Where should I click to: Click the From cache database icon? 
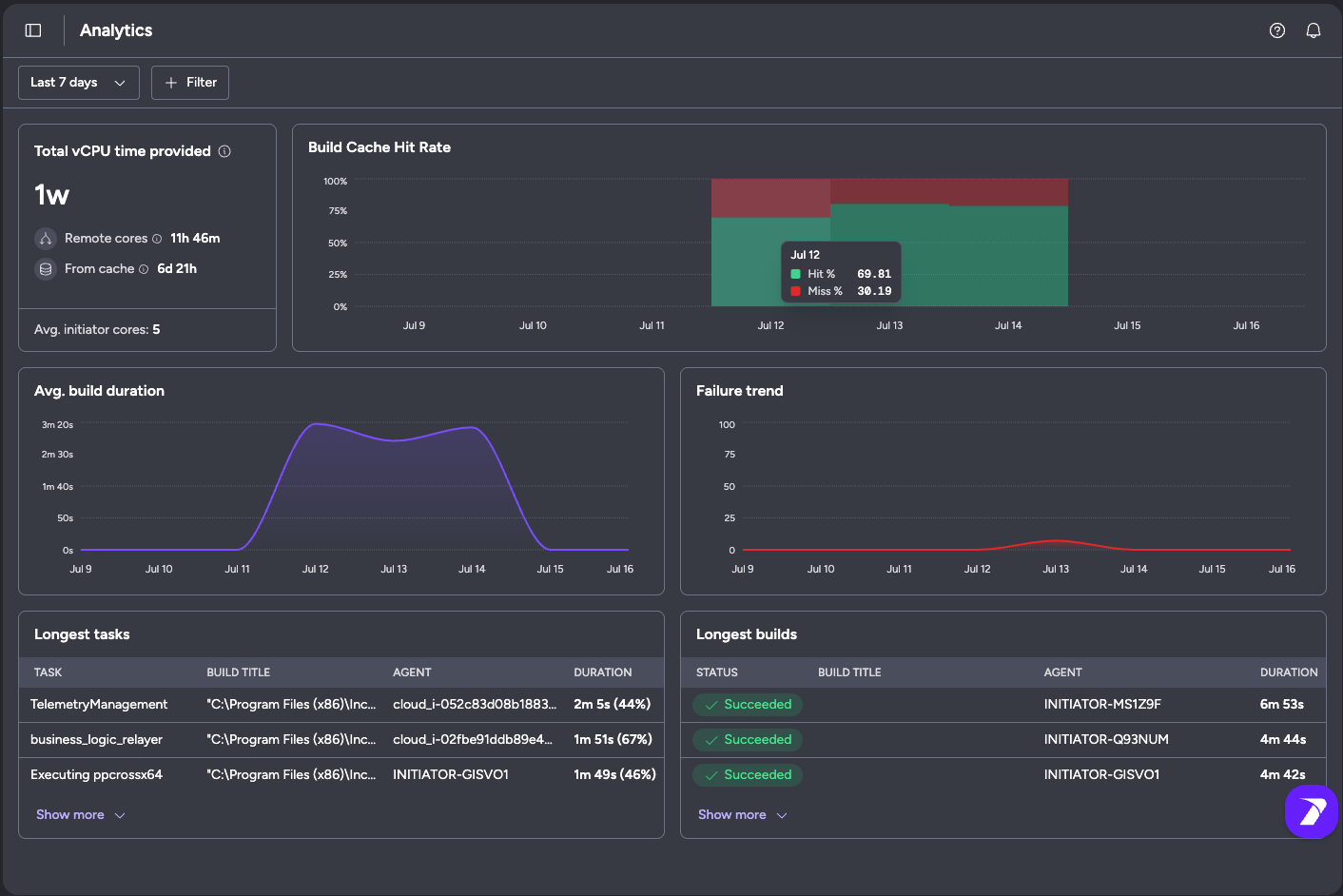pos(46,269)
